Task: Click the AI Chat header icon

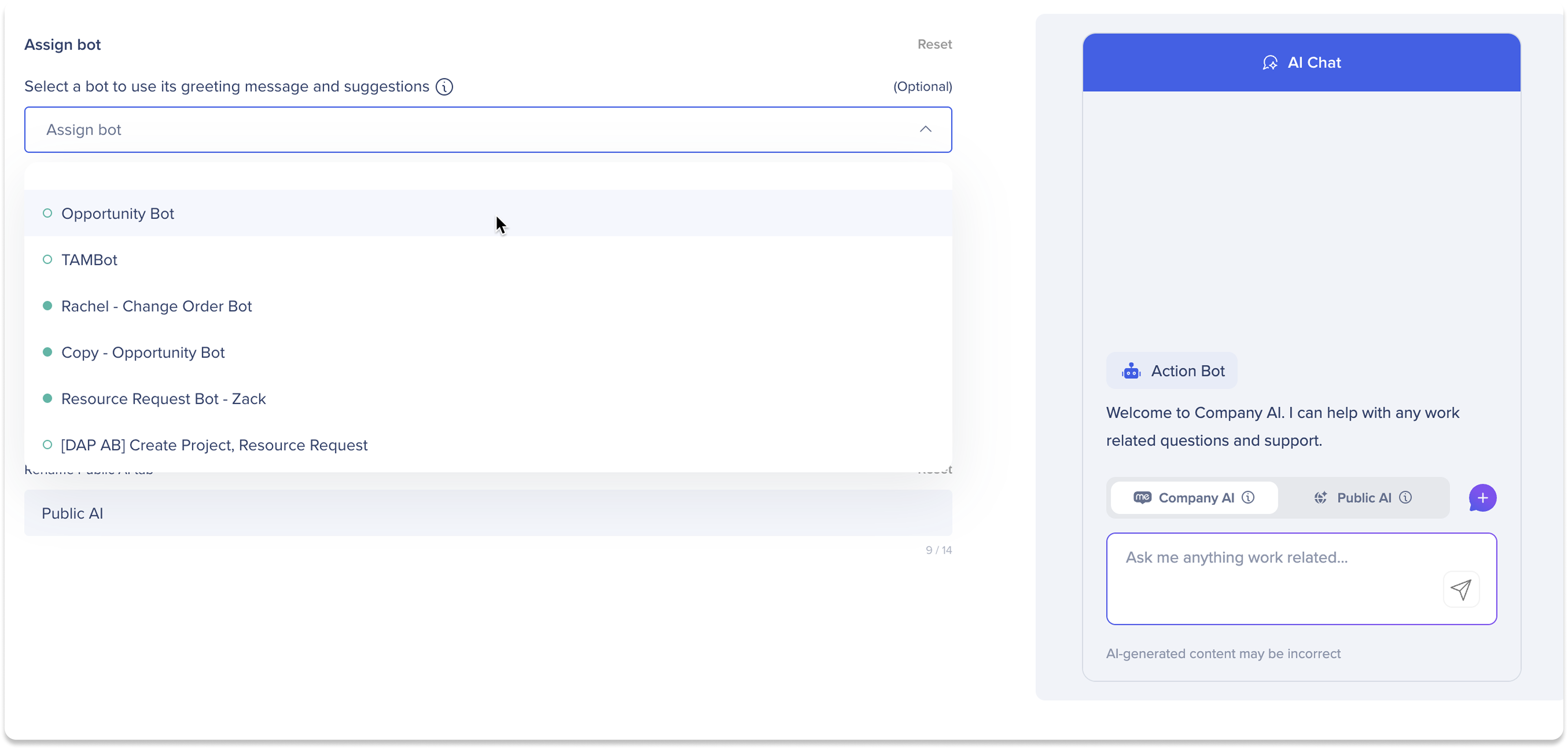Action: point(1270,63)
